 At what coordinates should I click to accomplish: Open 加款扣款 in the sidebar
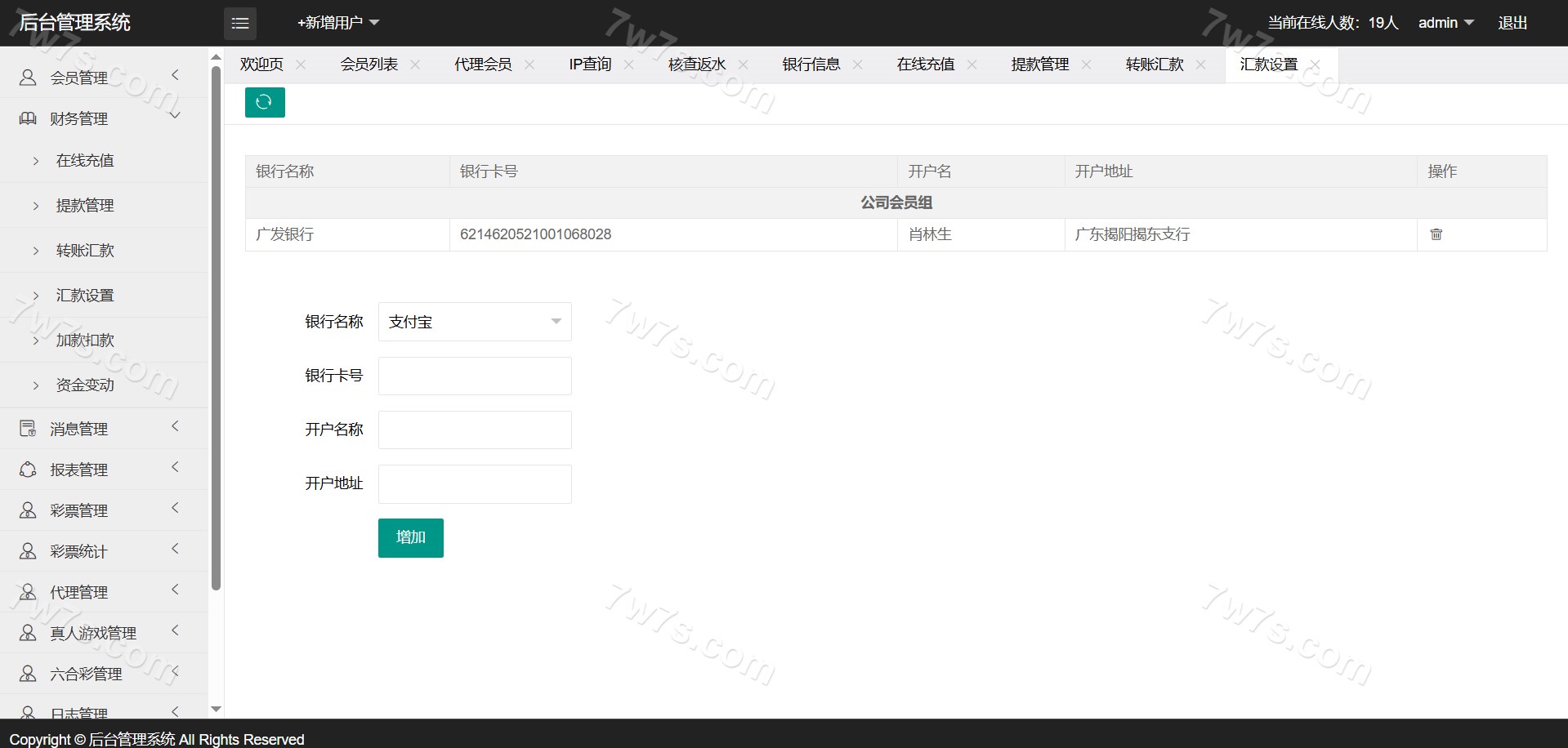(x=85, y=340)
